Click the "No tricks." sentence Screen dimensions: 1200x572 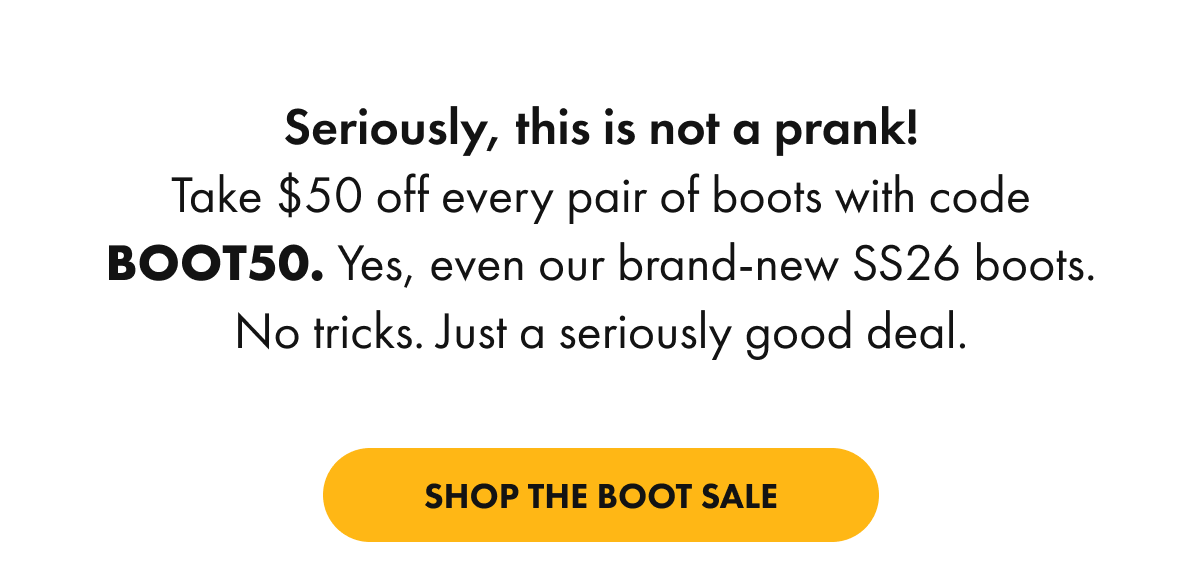[320, 333]
